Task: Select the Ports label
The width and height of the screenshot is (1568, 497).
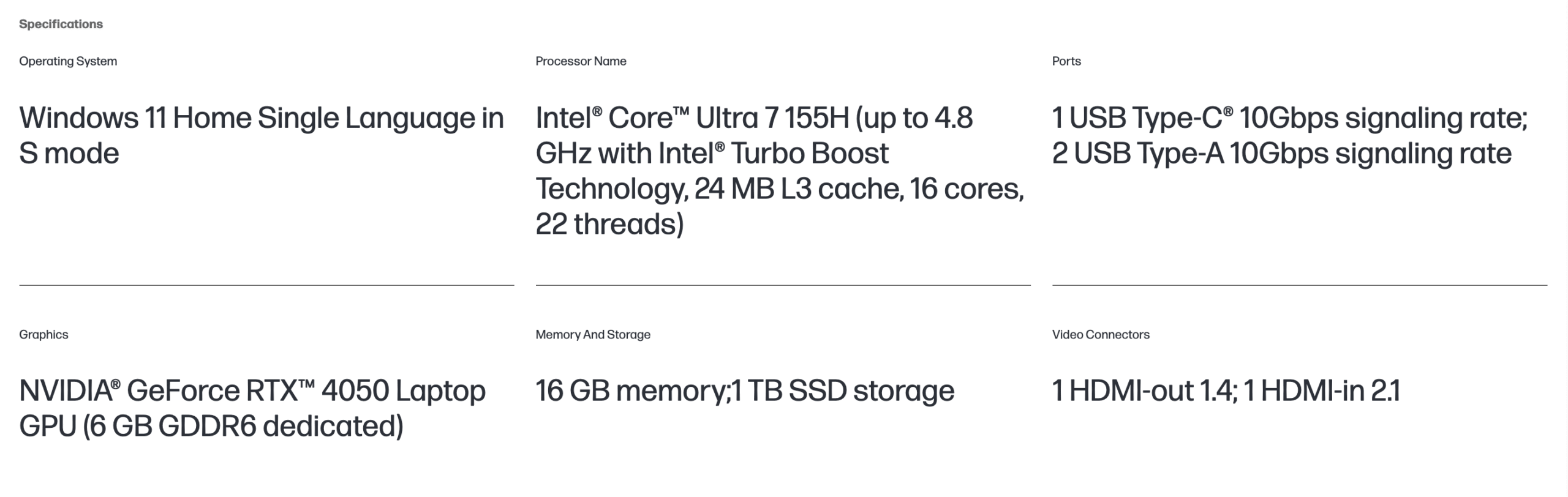Action: (1066, 61)
